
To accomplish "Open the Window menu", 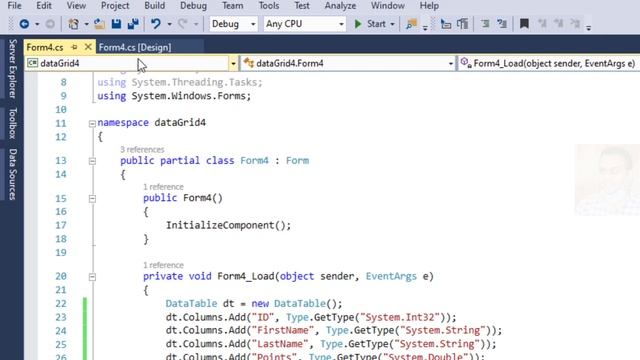I will [x=388, y=6].
